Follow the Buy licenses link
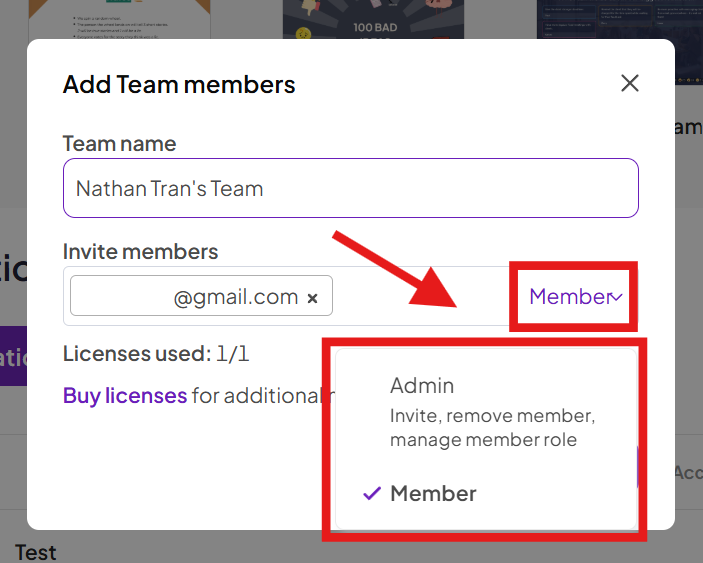 coord(125,395)
